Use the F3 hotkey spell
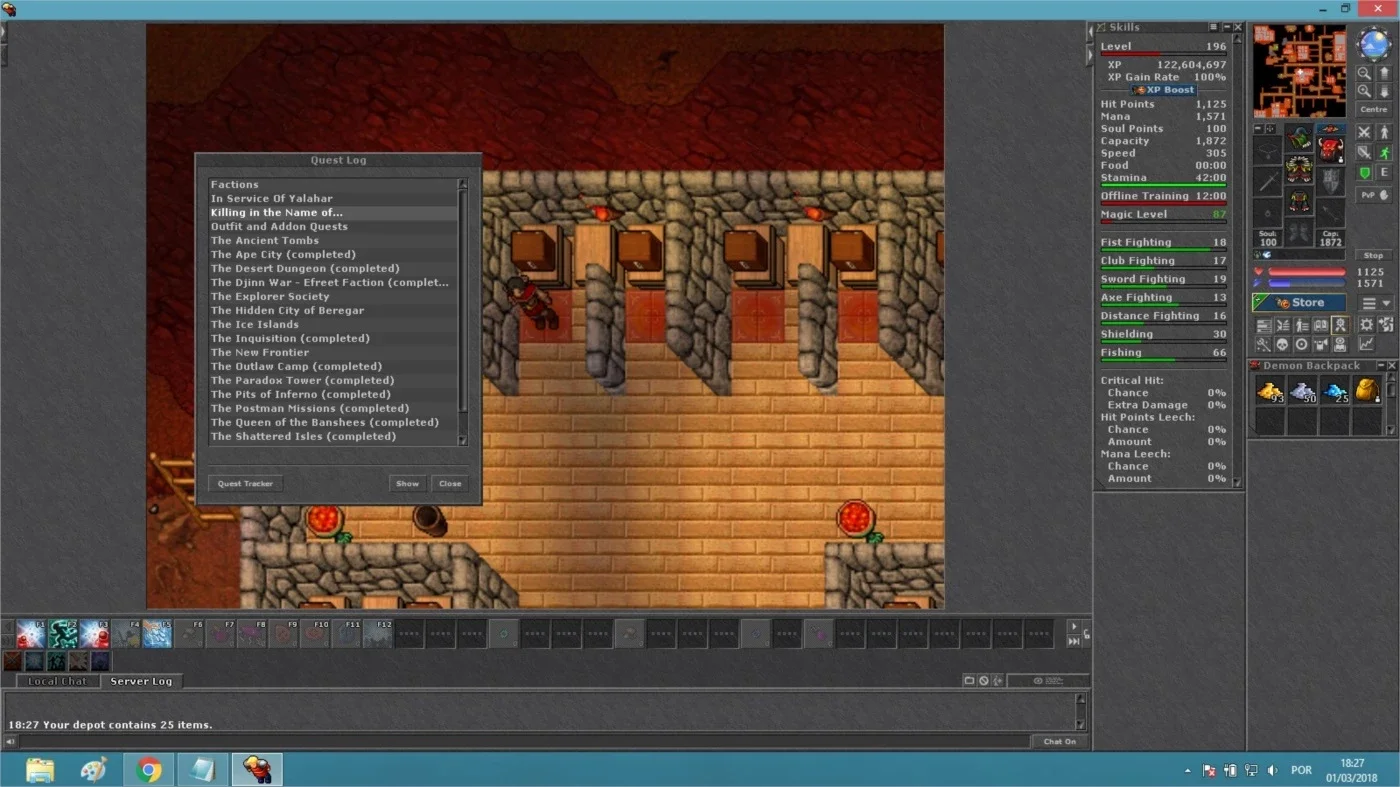The width and height of the screenshot is (1400, 787). (94, 634)
